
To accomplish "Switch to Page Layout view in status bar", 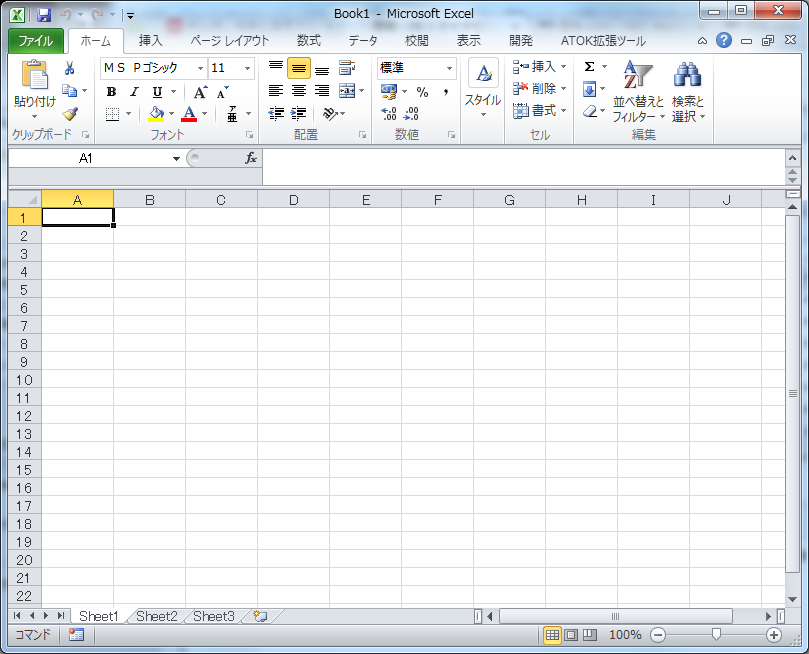I will pyautogui.click(x=571, y=635).
